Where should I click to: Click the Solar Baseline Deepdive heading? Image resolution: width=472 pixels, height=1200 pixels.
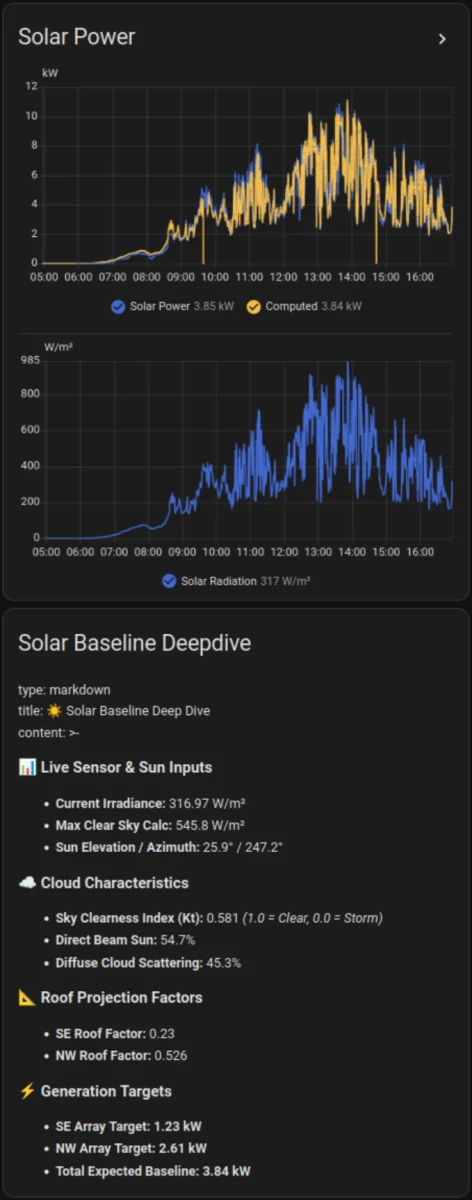(x=134, y=643)
